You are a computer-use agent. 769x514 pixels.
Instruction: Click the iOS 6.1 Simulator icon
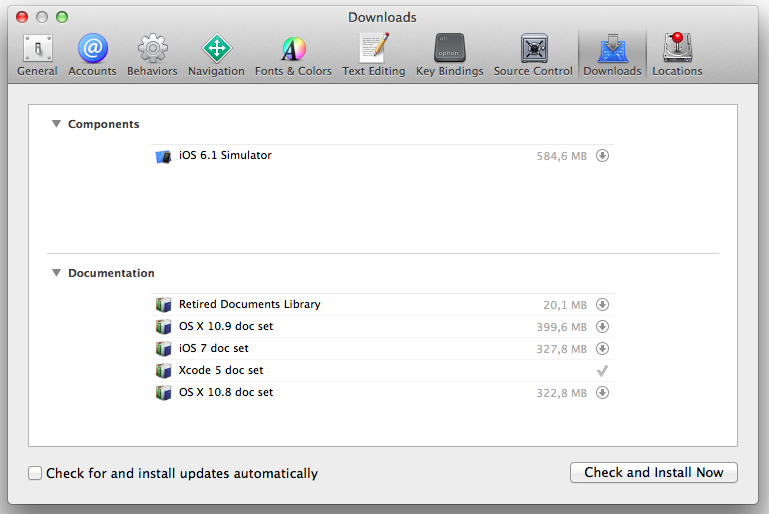[163, 156]
